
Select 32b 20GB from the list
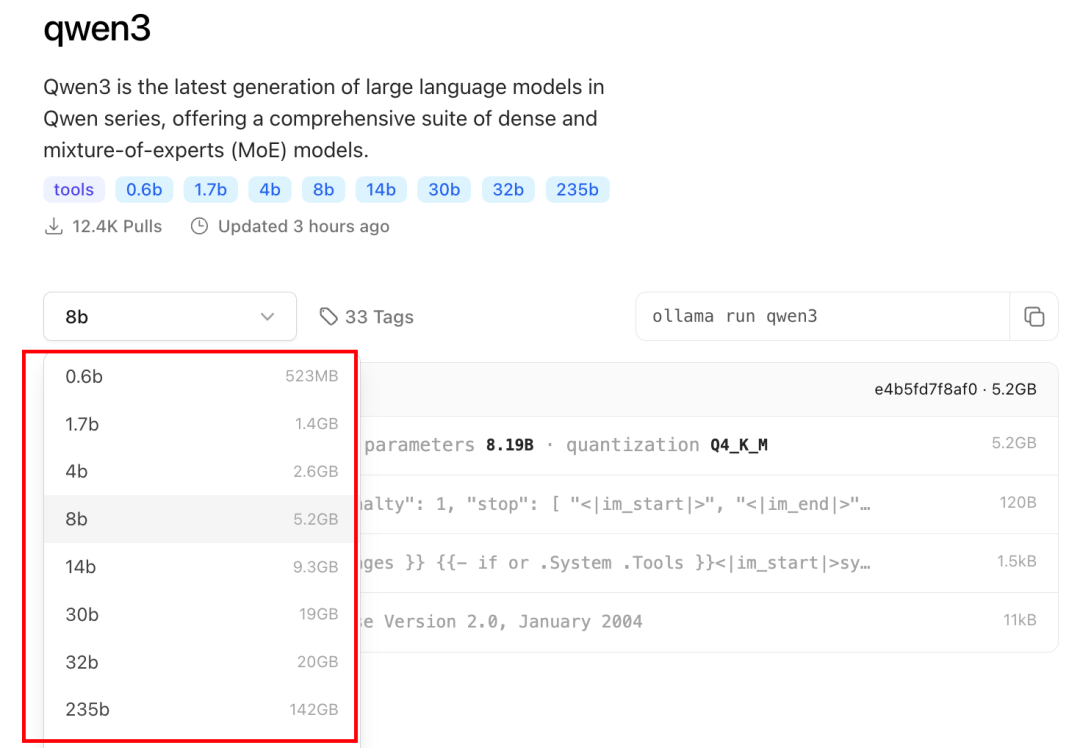(198, 661)
